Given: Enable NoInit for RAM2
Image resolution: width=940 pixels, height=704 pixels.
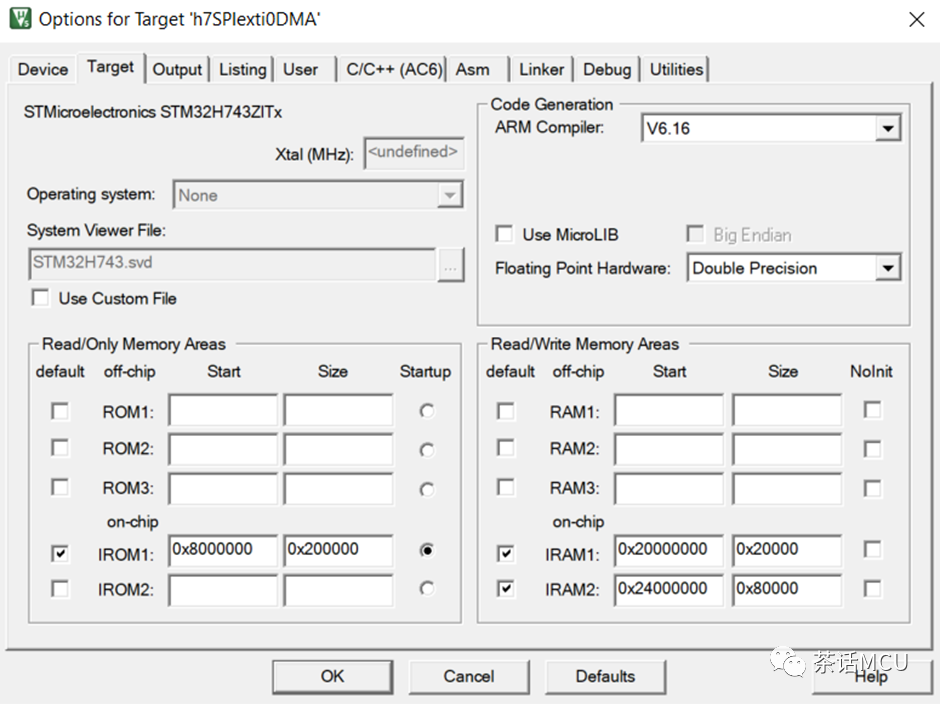Looking at the screenshot, I should tap(872, 449).
